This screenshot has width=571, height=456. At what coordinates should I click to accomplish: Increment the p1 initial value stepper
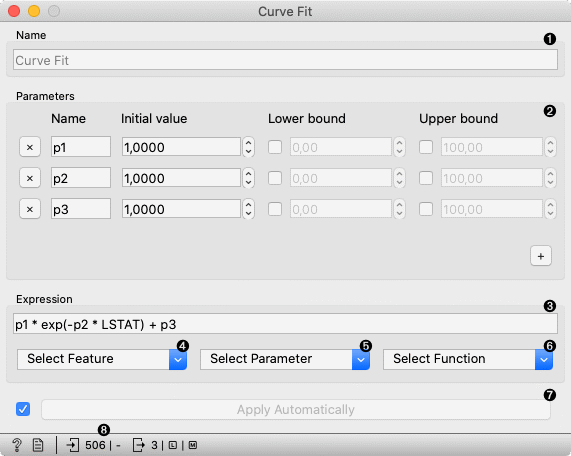point(248,142)
